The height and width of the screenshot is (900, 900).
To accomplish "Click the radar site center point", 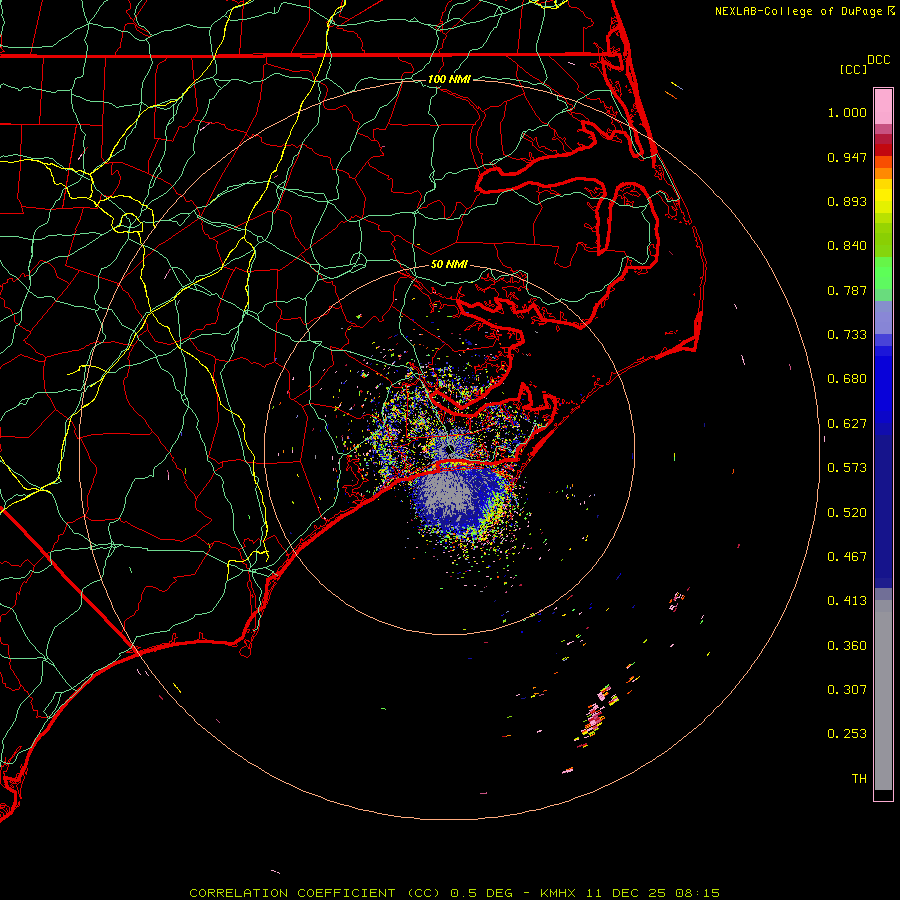I will (449, 449).
